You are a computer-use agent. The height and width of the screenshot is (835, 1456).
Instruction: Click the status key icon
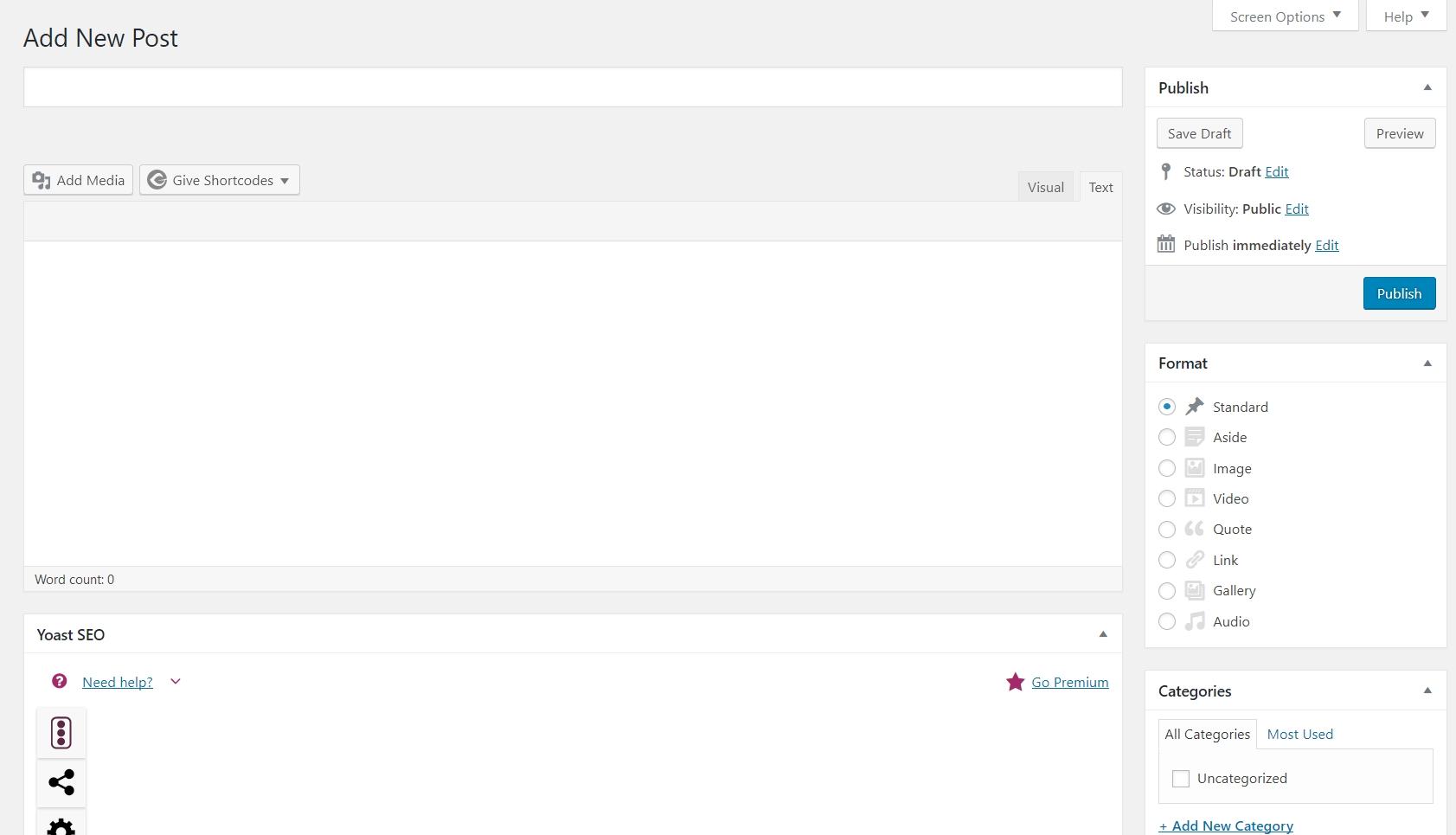click(1166, 171)
